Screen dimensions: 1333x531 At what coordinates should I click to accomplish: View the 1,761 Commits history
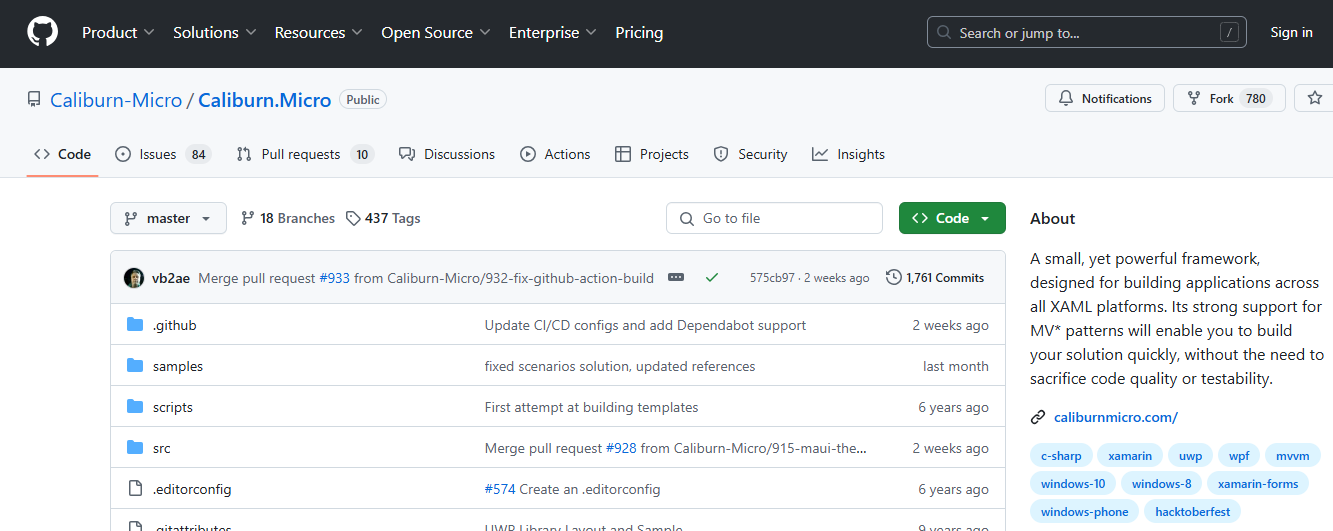[935, 278]
